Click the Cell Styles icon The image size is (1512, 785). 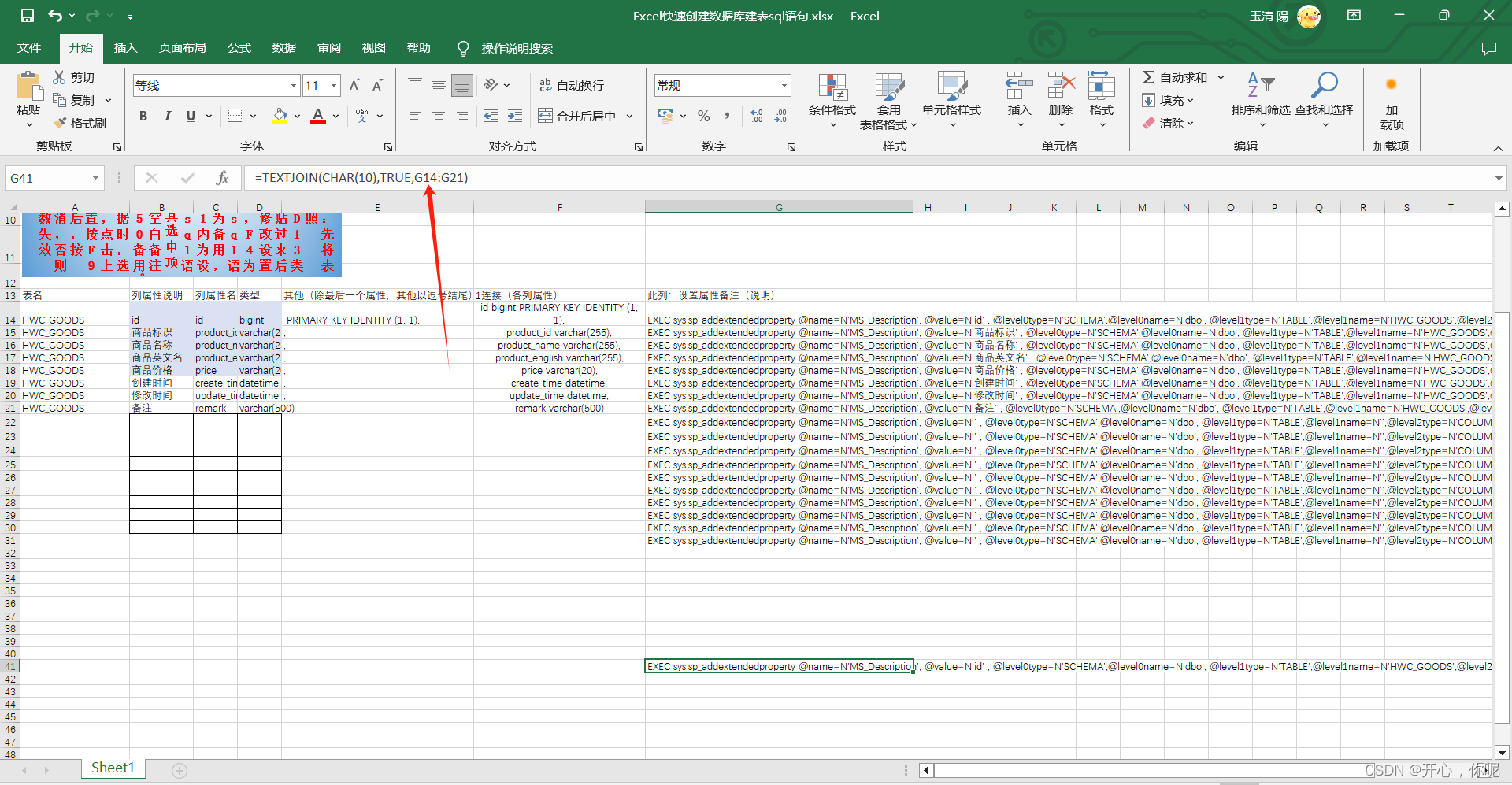click(x=951, y=87)
